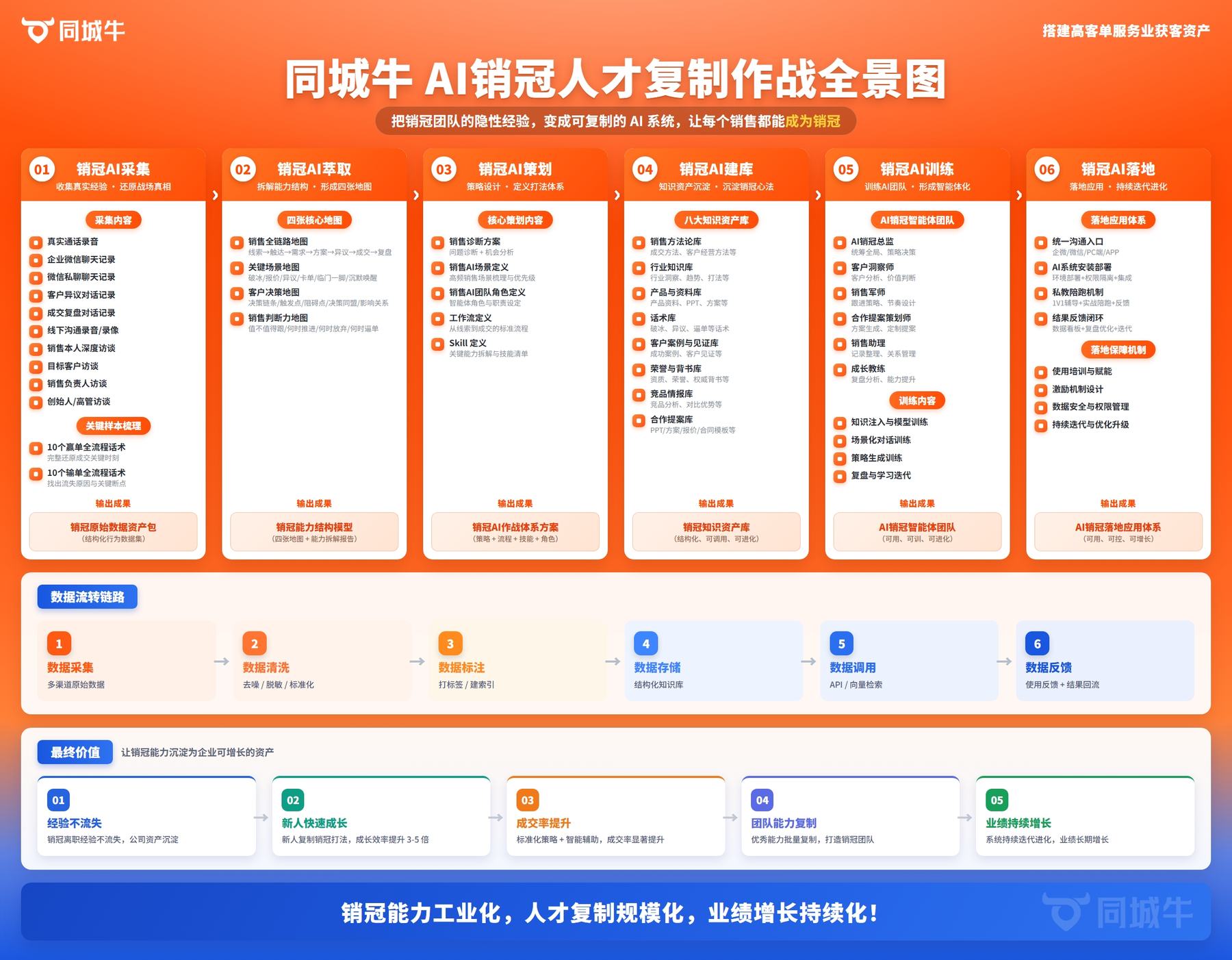Click the 训练内容 pill label
1232x960 pixels.
(x=917, y=401)
